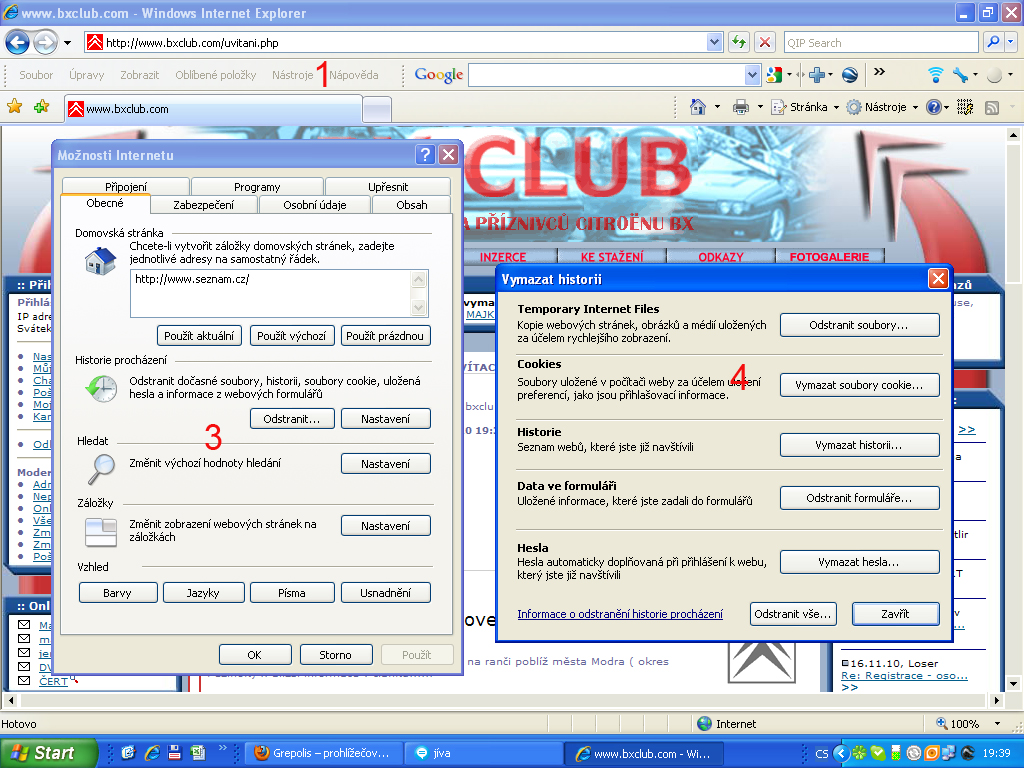Expand Google toolbar chevron for more buttons
The image size is (1024, 768).
point(880,71)
